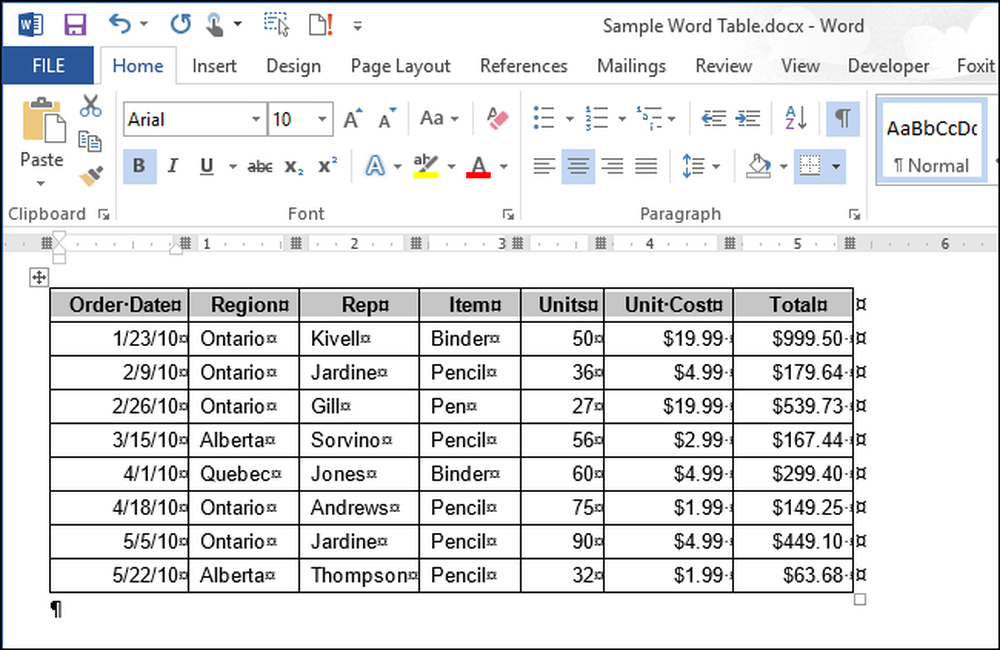Open the font size dropdown

[322, 119]
